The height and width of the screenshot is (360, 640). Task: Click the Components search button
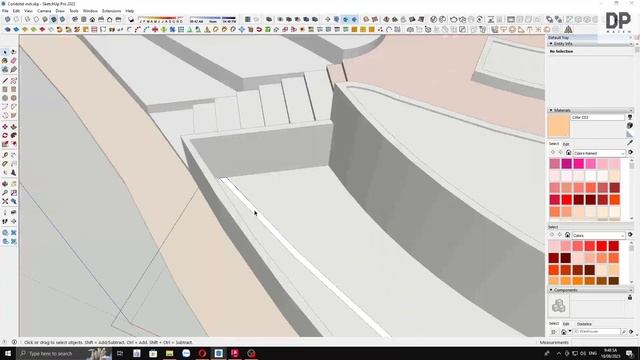click(x=624, y=332)
